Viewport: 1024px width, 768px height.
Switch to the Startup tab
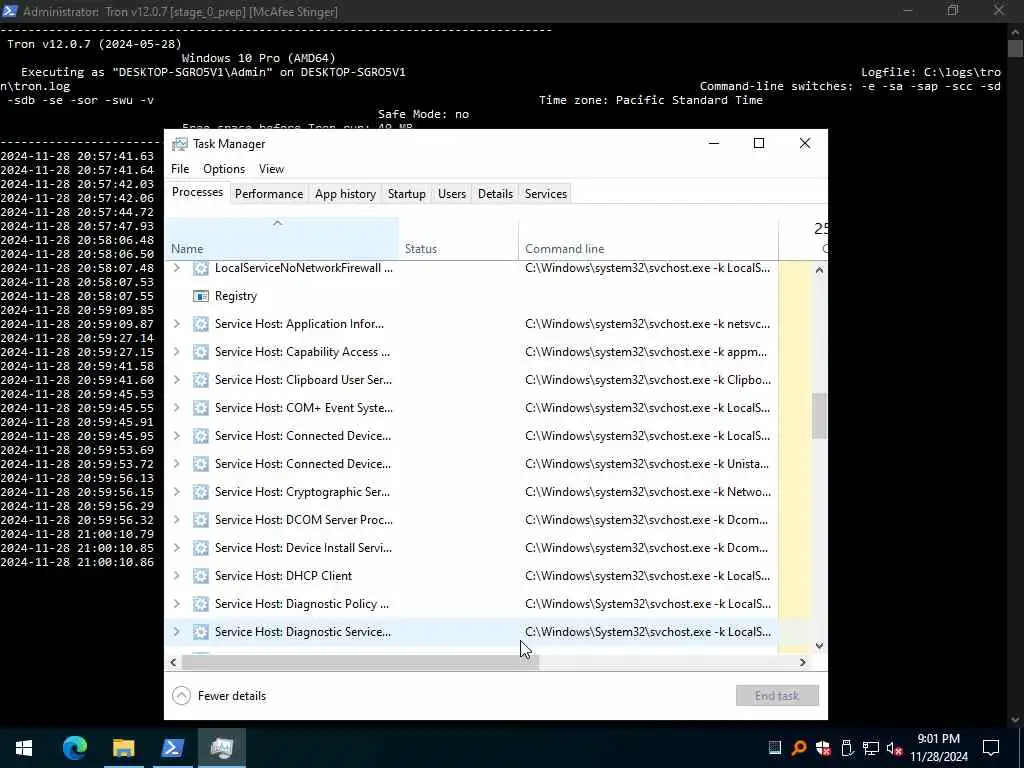[407, 194]
